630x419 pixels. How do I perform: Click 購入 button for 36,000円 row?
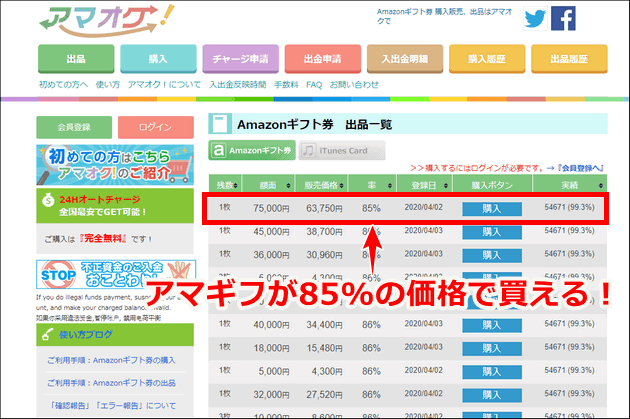pyautogui.click(x=492, y=255)
